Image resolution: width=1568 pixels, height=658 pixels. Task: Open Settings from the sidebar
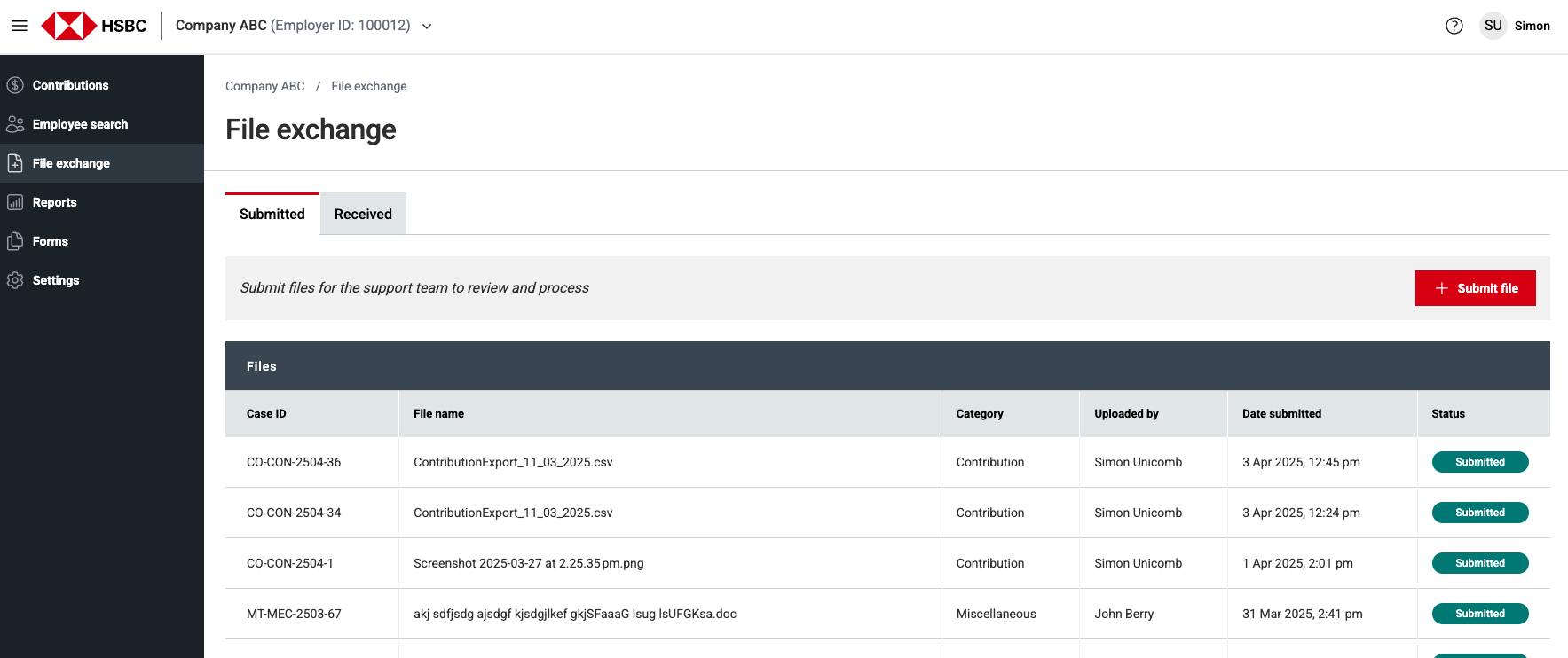102,280
